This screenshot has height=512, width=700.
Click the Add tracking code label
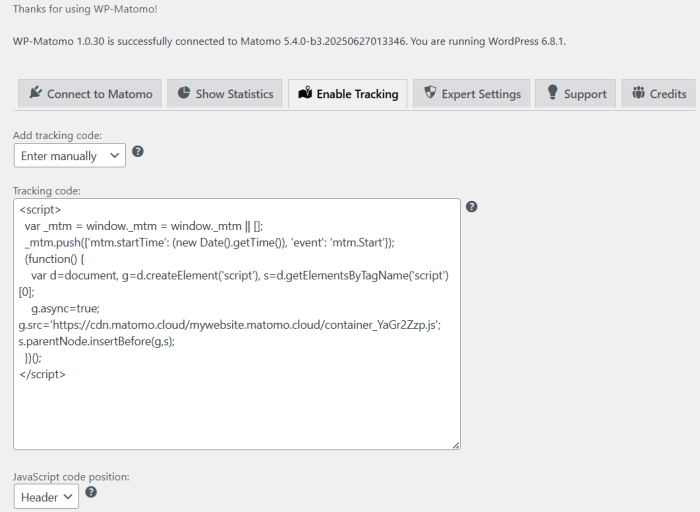(57, 135)
